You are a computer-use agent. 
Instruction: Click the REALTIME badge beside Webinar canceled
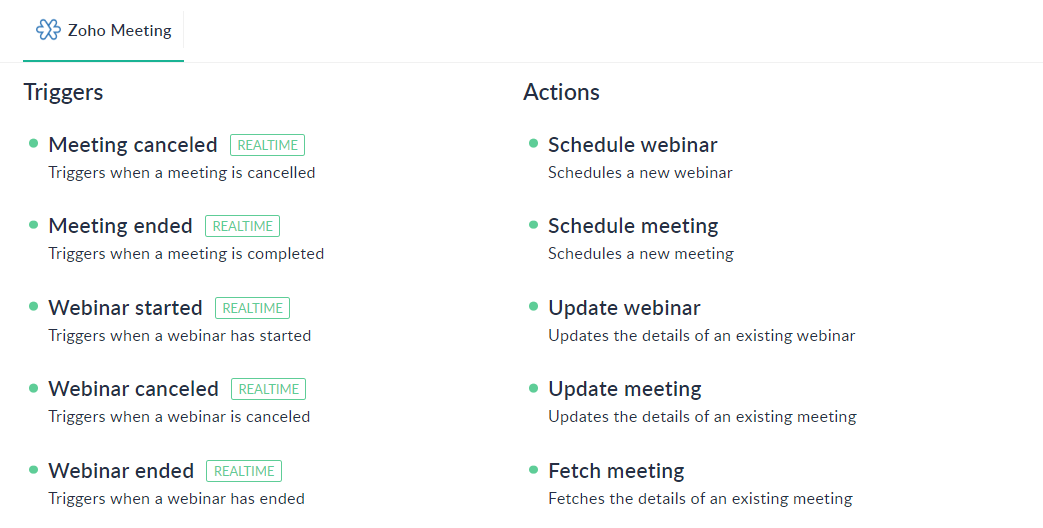(269, 389)
